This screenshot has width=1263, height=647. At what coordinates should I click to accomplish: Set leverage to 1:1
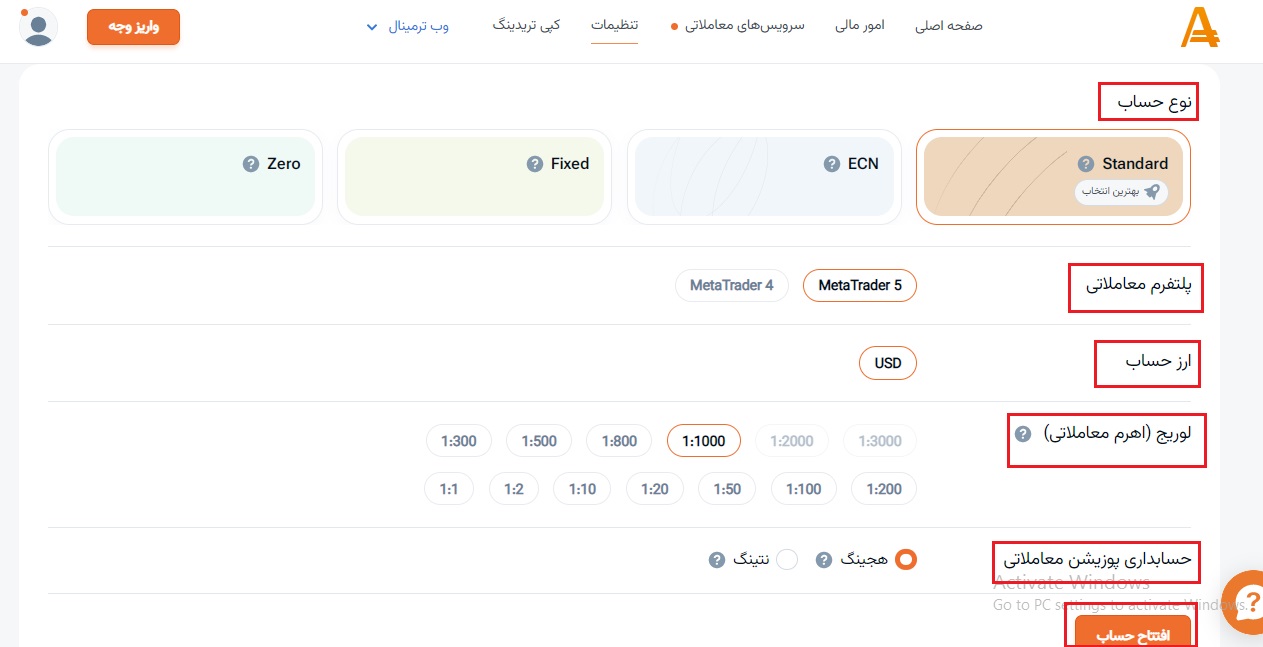pos(449,489)
